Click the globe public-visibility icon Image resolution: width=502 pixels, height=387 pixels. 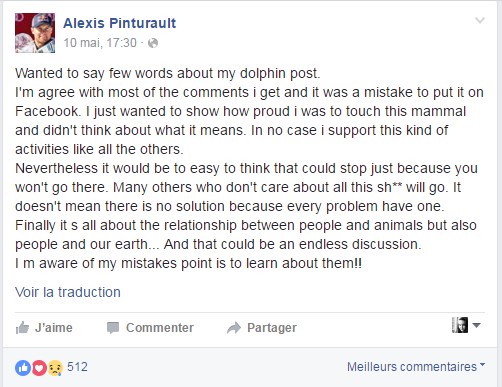(x=153, y=43)
